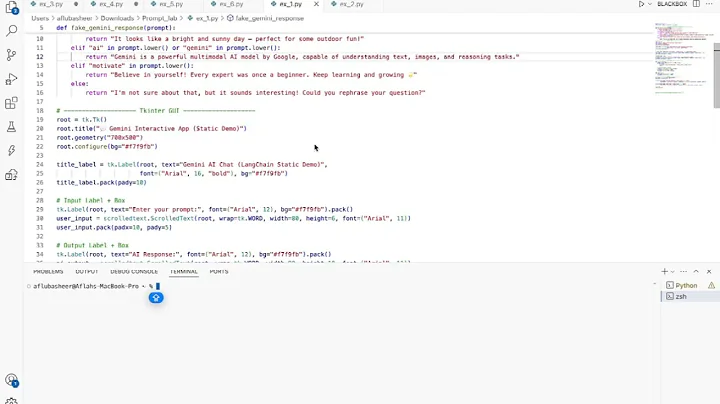
Task: Click the 'root.geometry' code line
Action: [x=100, y=137]
